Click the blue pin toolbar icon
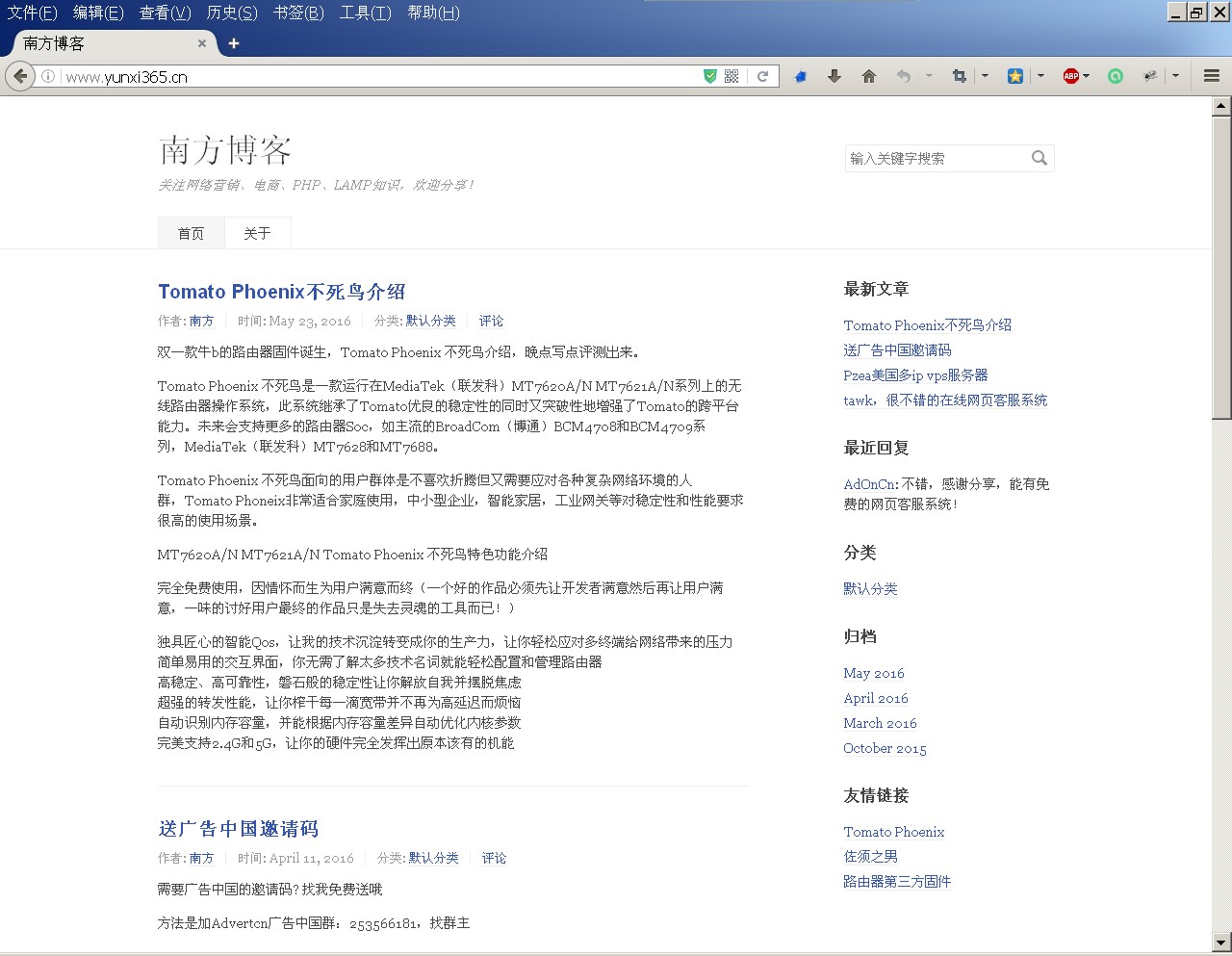Image resolution: width=1232 pixels, height=956 pixels. tap(800, 76)
